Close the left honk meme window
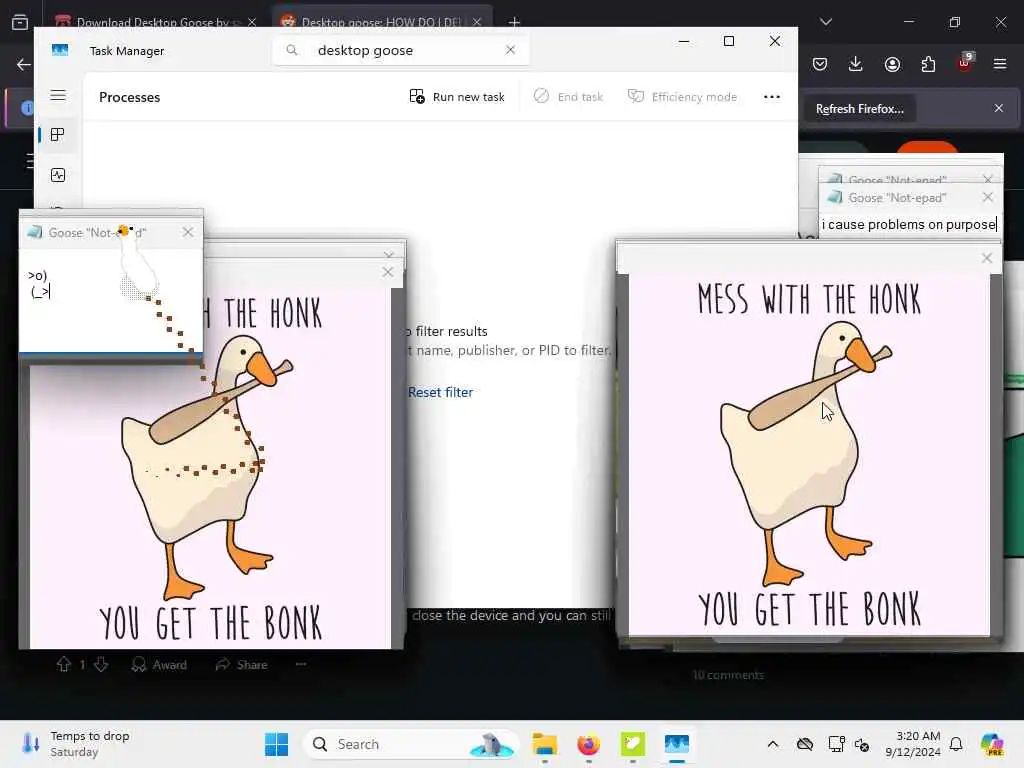Screen dimensions: 1024x768 388,272
